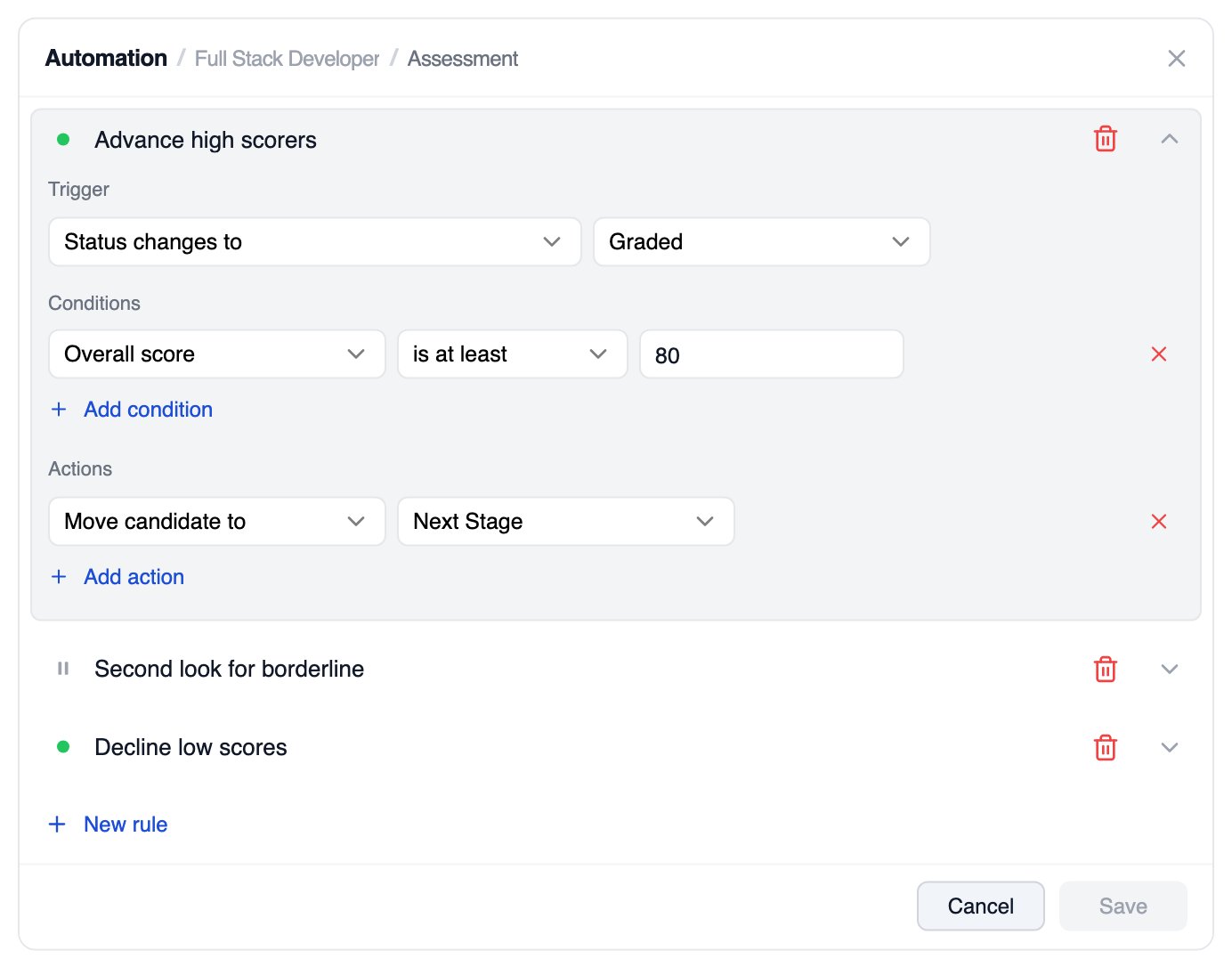Open the is at least operator dropdown

point(513,354)
